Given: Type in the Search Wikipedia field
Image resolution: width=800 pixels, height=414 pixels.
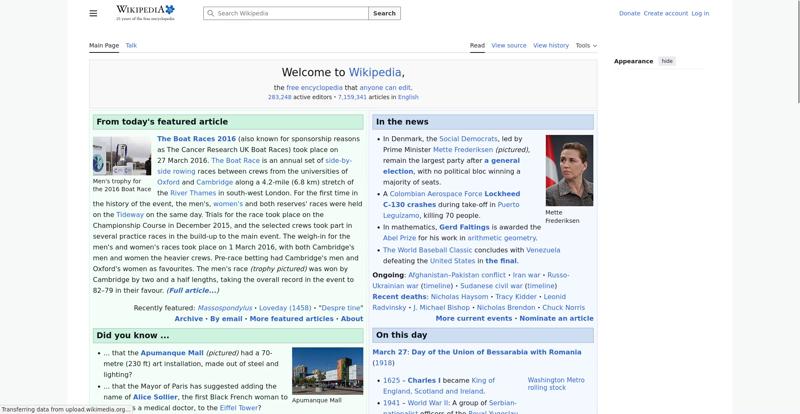Looking at the screenshot, I should [x=290, y=14].
